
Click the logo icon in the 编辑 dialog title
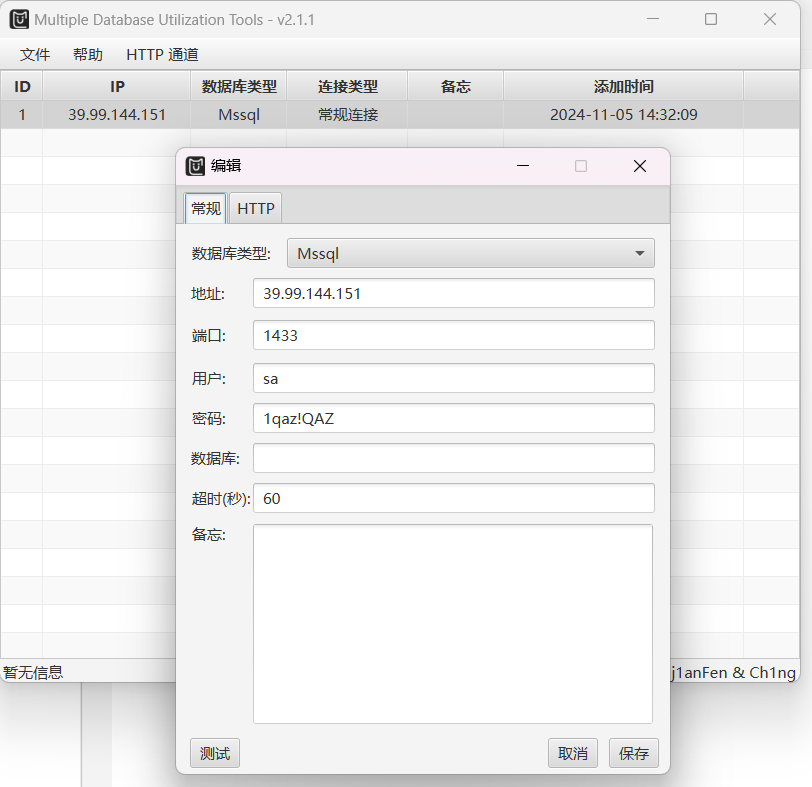(195, 166)
